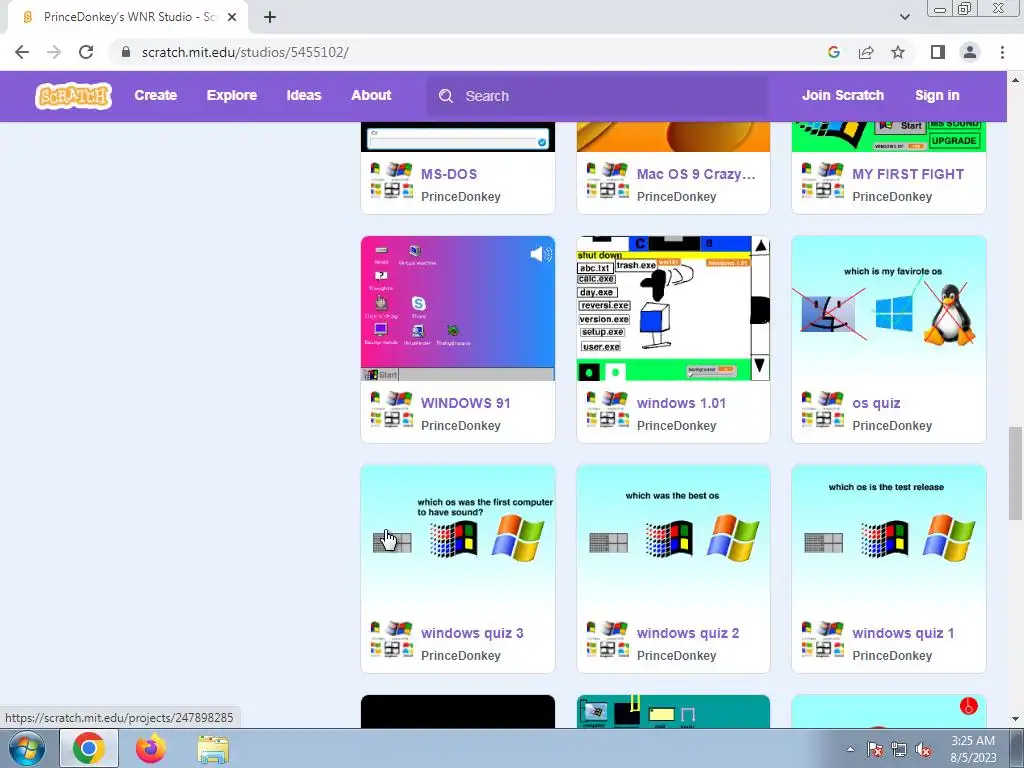Click the Google icon in address bar
This screenshot has height=768, width=1024.
point(834,52)
